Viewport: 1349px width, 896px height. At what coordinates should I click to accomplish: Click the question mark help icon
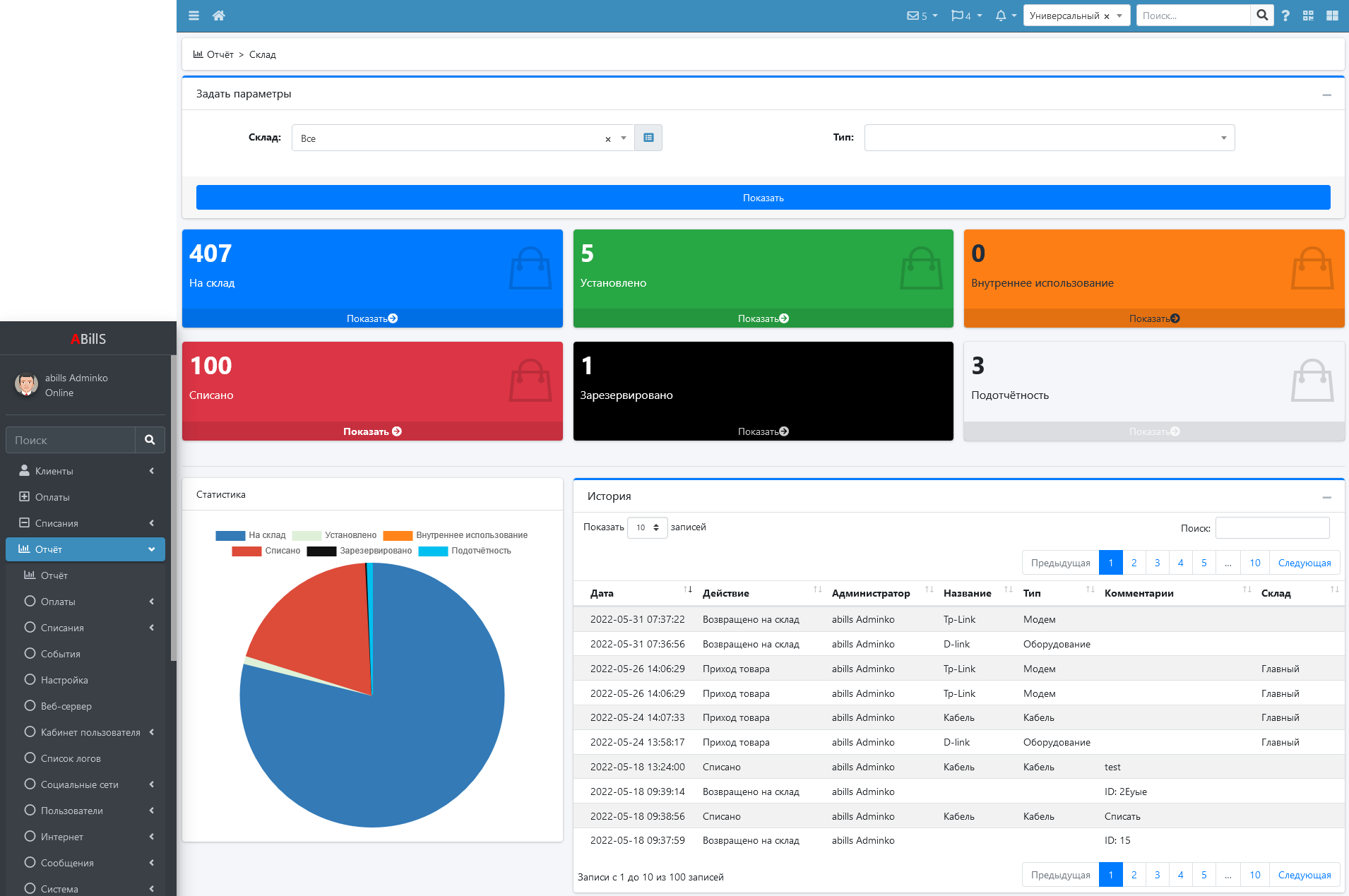[x=1285, y=16]
